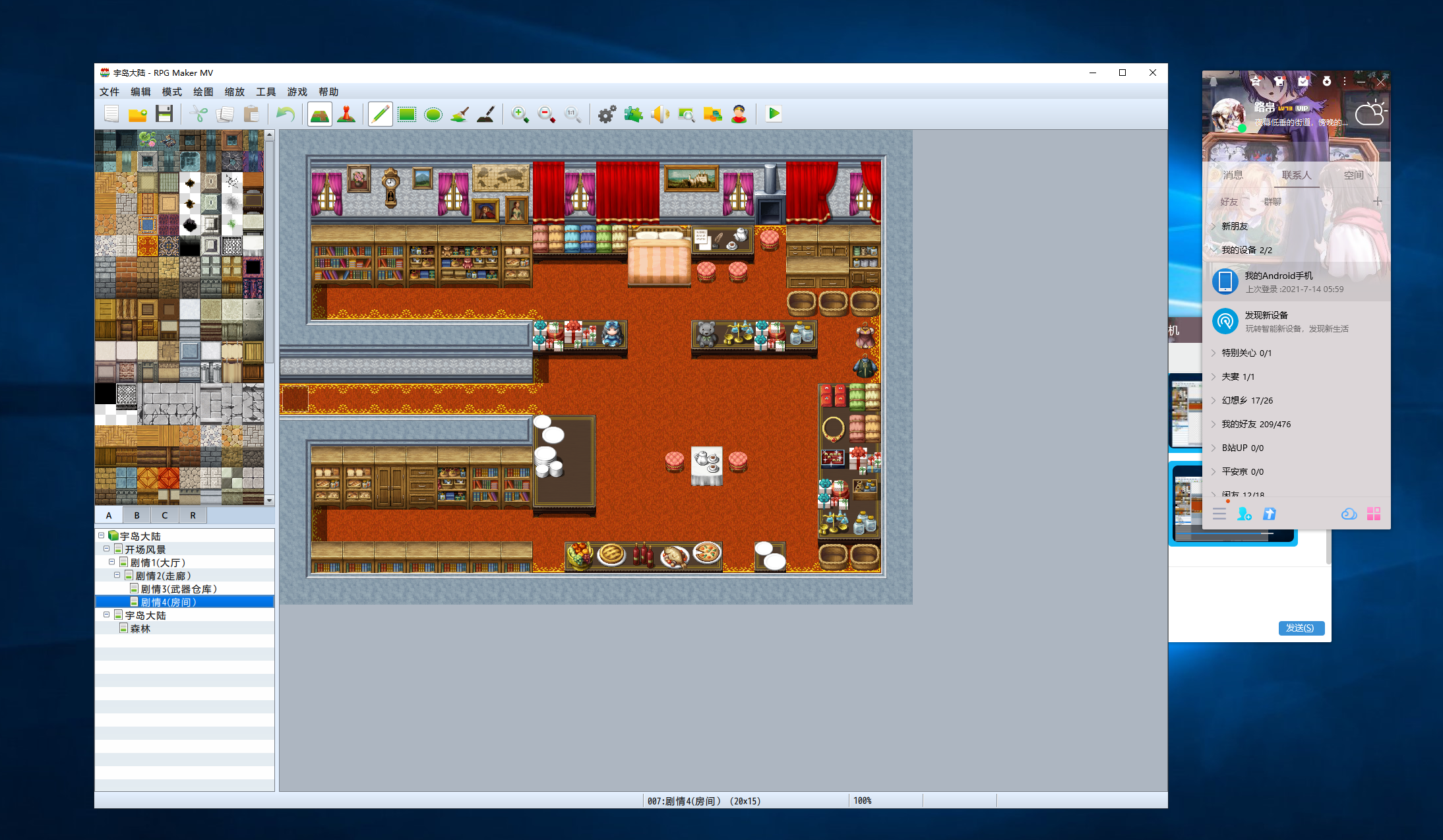1443x840 pixels.
Task: Open the Sound Test speaker icon
Action: [x=660, y=115]
